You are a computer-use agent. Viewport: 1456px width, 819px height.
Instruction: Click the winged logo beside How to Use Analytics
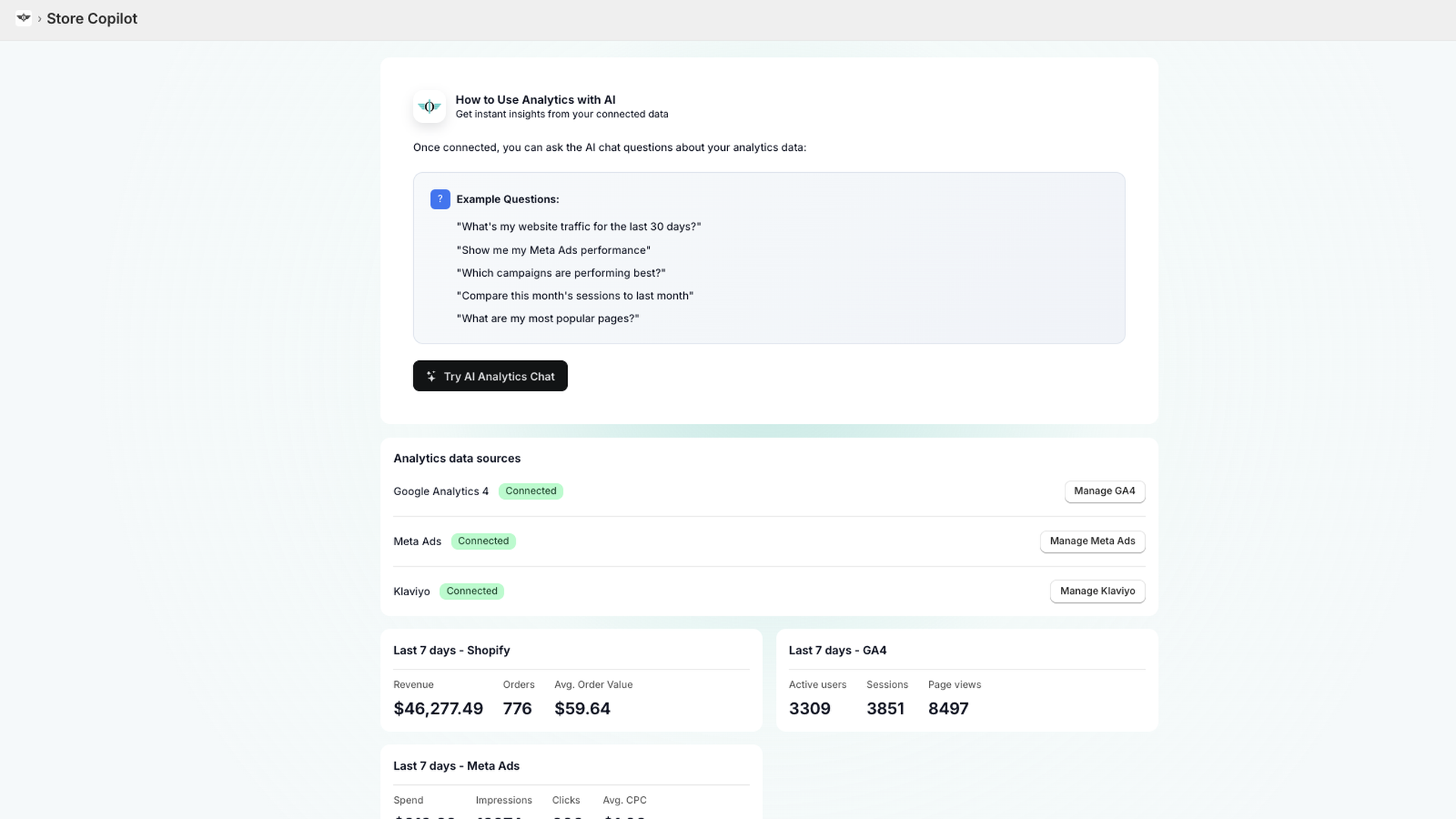click(429, 107)
